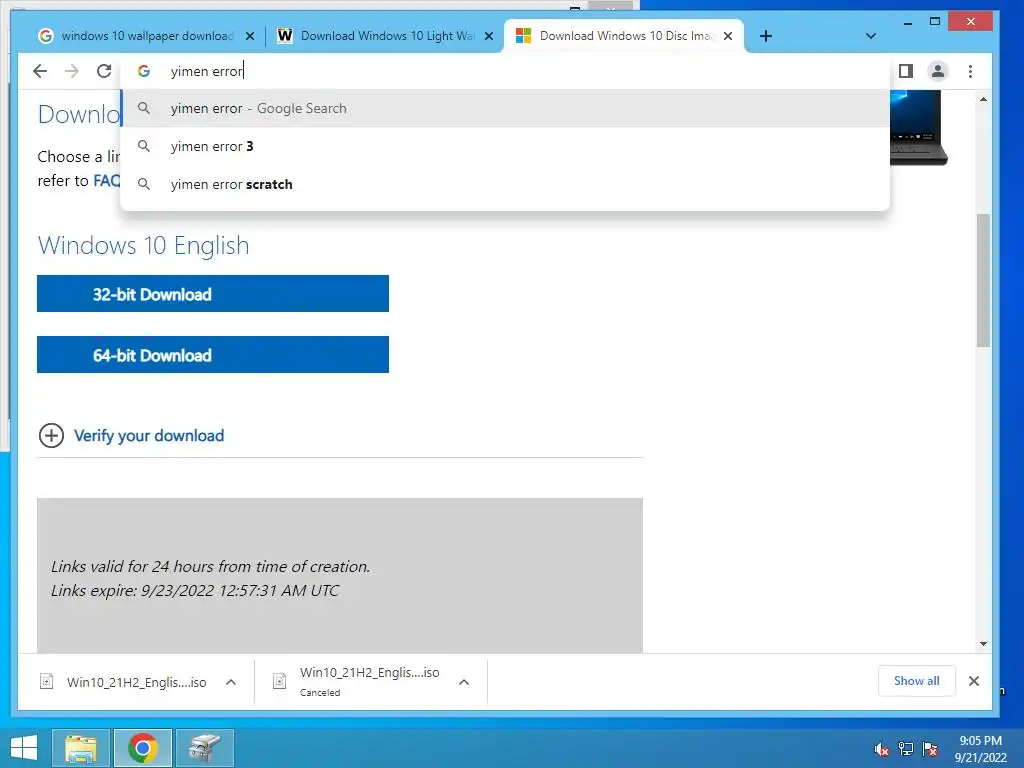1024x768 pixels.
Task: Click the page scroll up arrow
Action: click(984, 99)
